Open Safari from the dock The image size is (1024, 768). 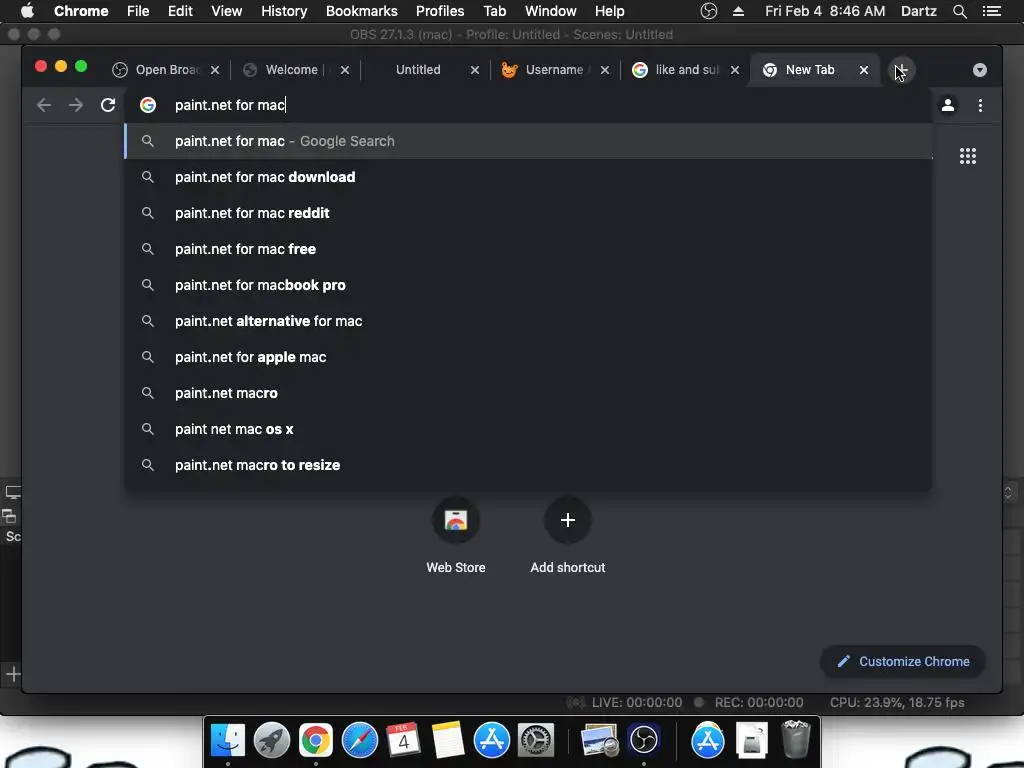point(359,741)
